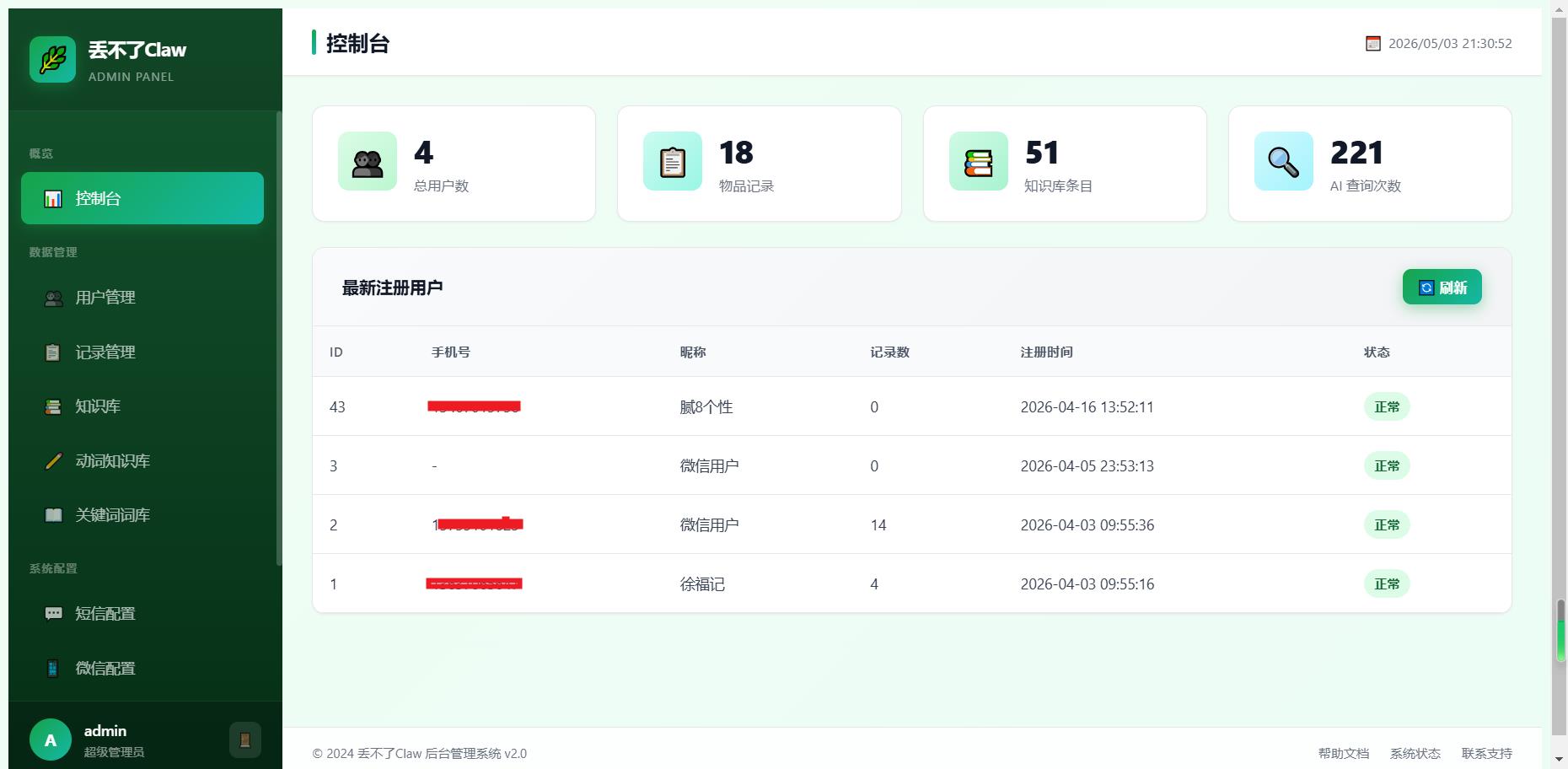The width and height of the screenshot is (1568, 769).
Task: Click the admin avatar circle
Action: click(x=51, y=740)
